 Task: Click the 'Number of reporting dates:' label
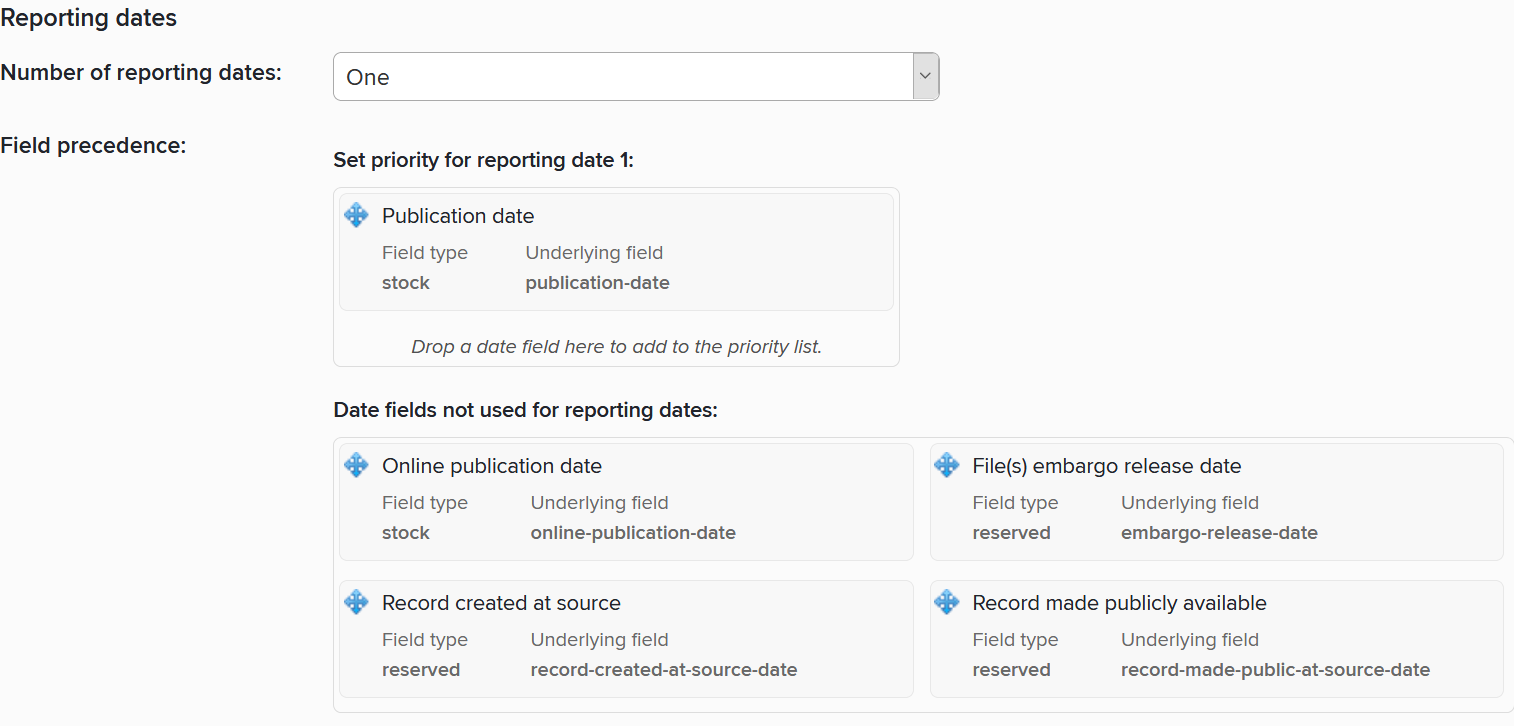141,72
